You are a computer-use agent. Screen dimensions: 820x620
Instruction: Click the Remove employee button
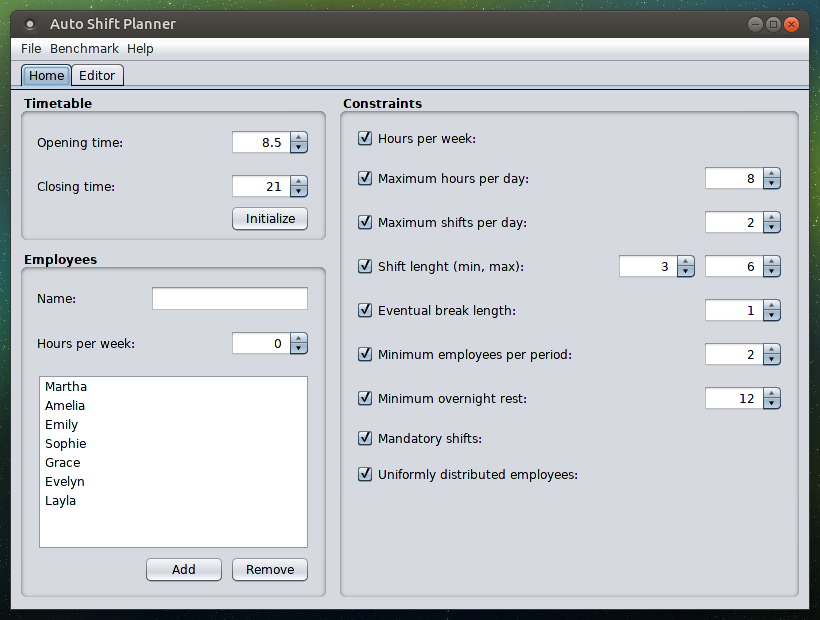[x=270, y=569]
